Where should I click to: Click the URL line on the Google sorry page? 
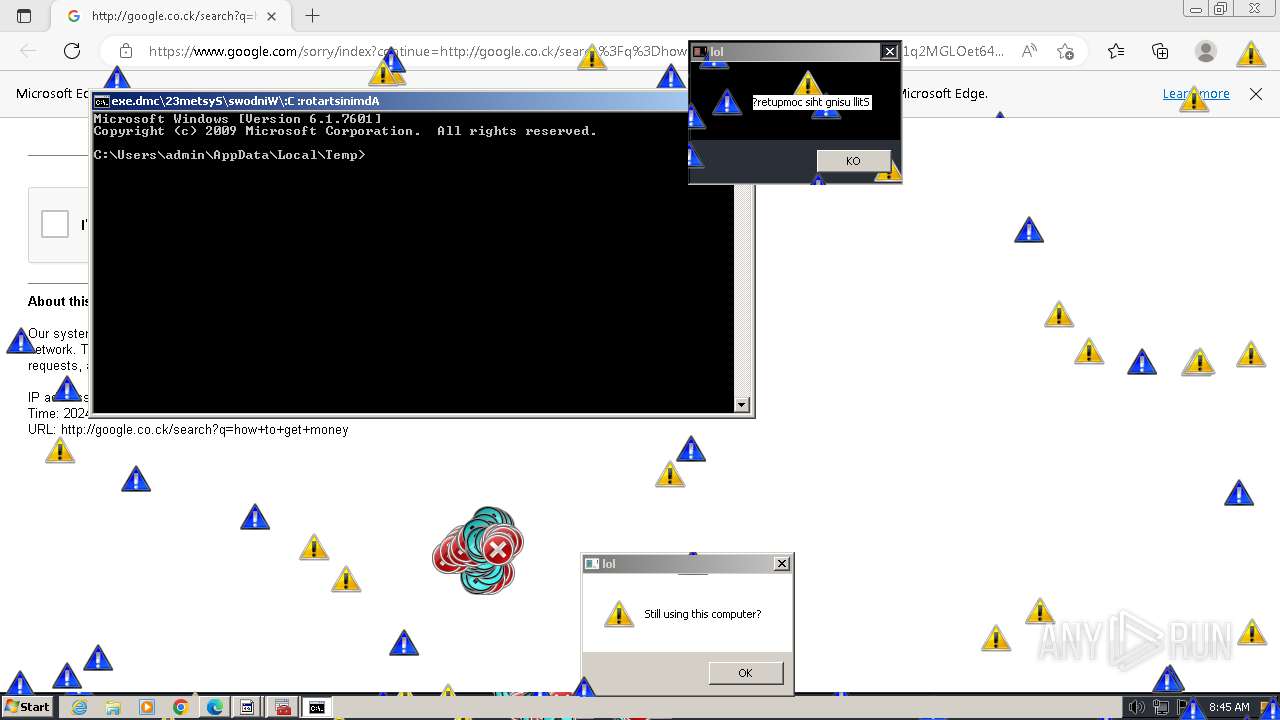pyautogui.click(x=188, y=430)
